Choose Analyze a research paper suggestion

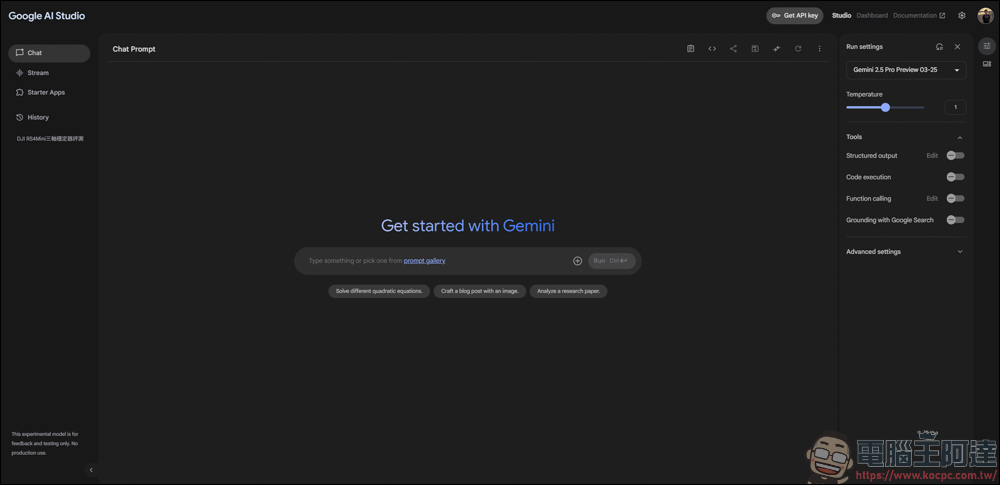pos(568,291)
